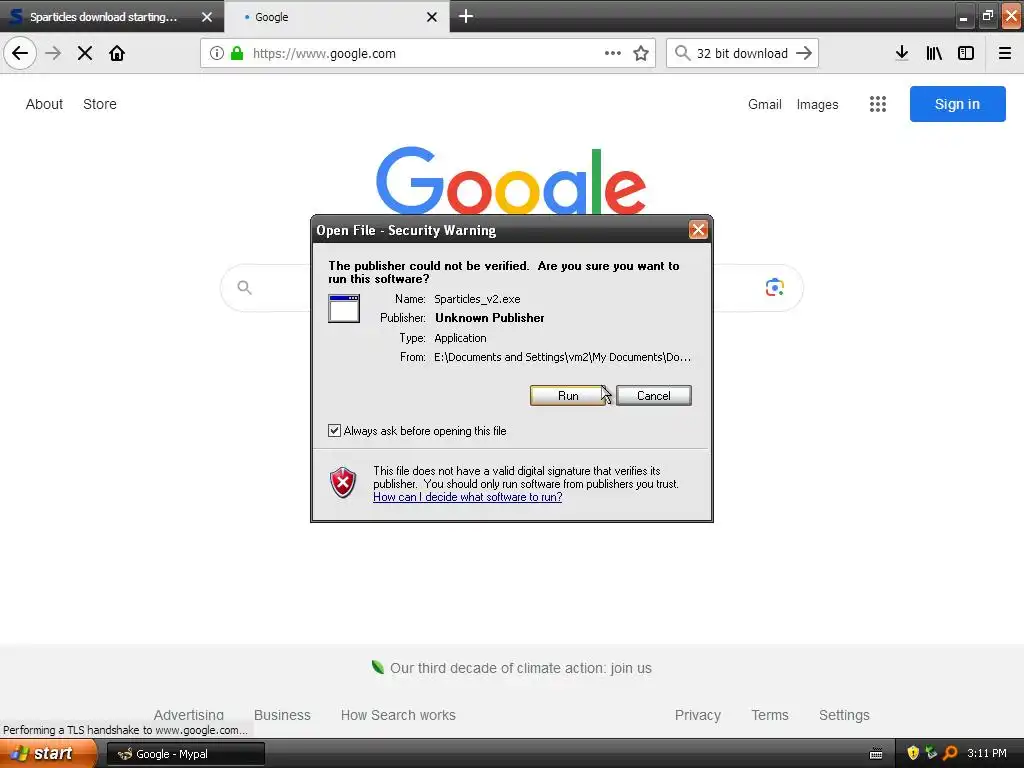Click the red shield warning icon in dialog

tap(343, 483)
